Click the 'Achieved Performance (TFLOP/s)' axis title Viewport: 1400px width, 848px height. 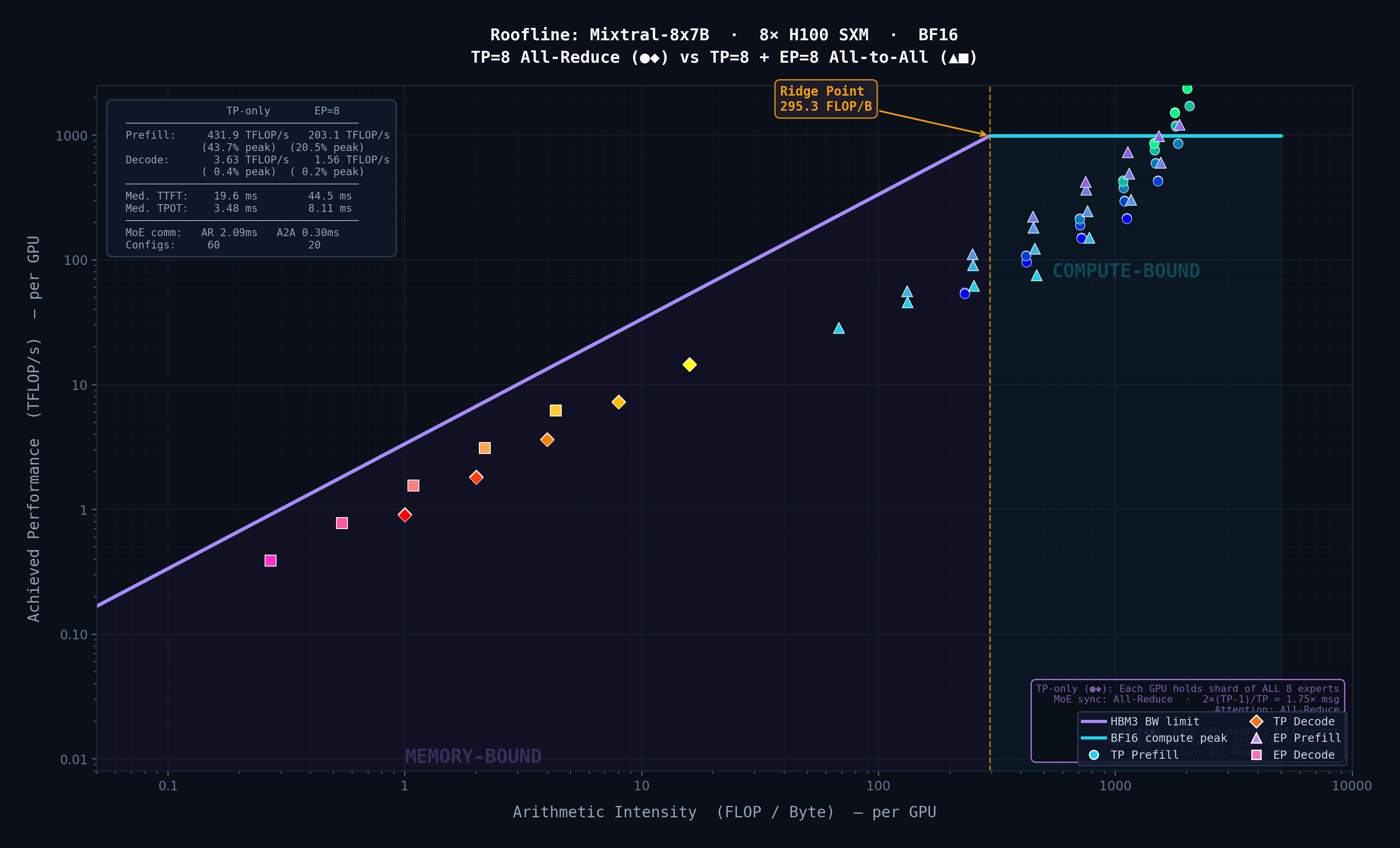coord(33,429)
